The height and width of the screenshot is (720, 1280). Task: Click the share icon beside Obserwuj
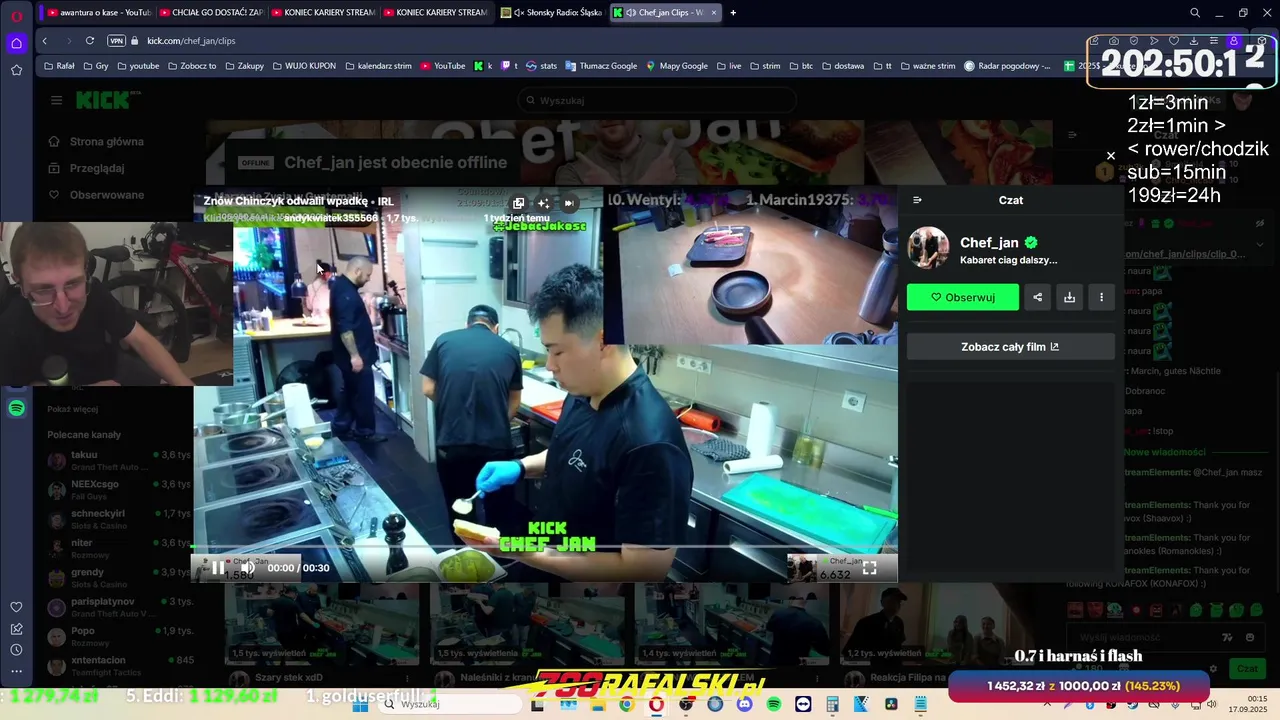point(1037,297)
